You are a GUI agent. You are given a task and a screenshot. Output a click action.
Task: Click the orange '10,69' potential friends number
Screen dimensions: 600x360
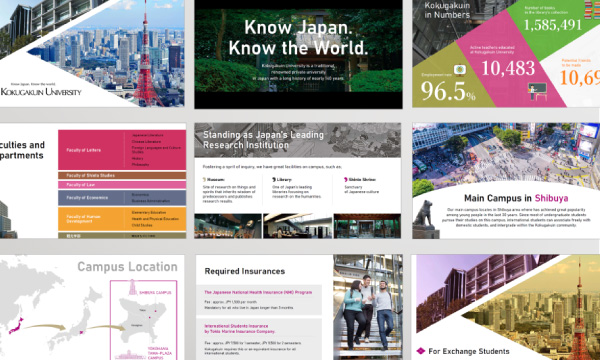580,78
